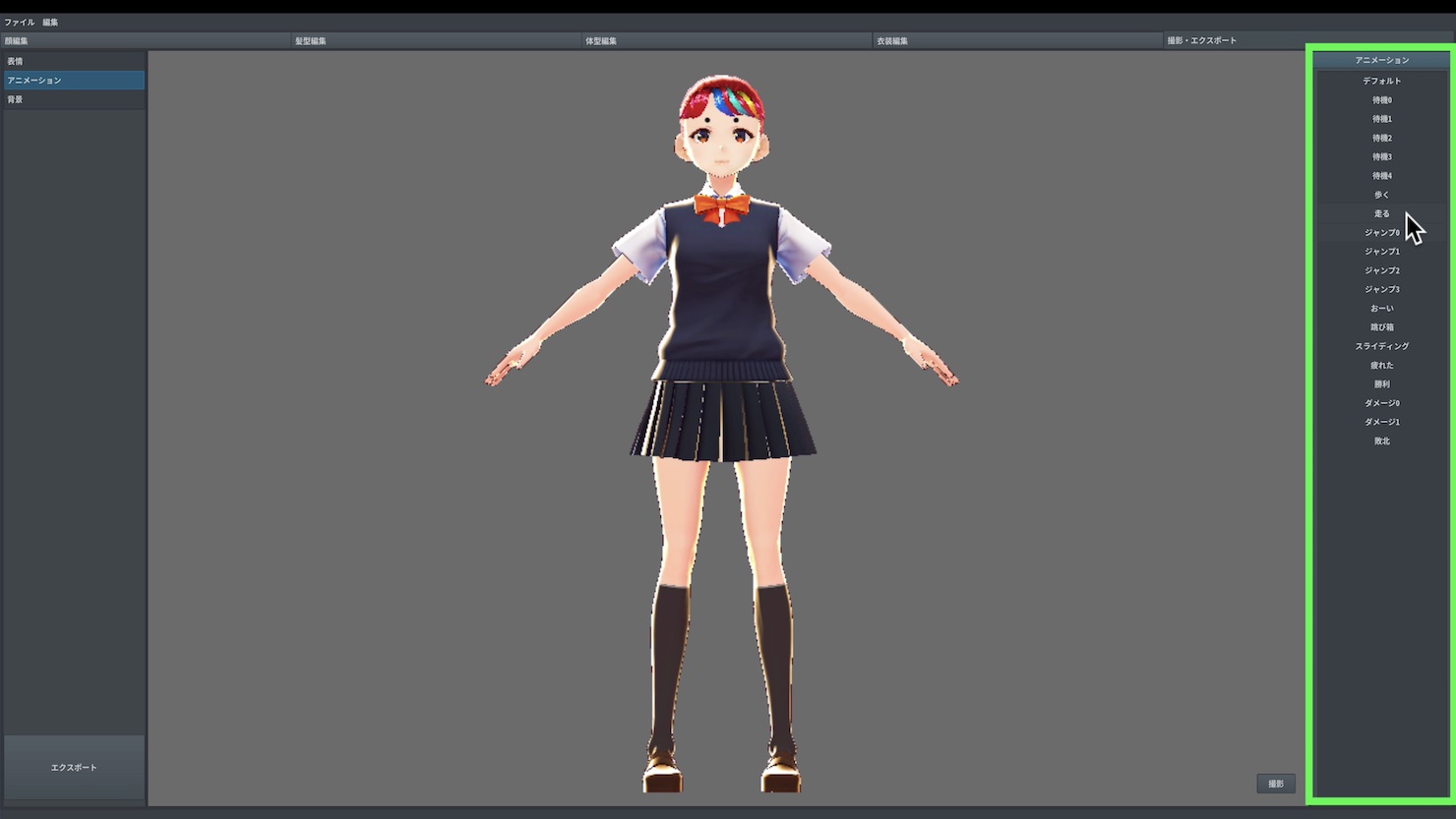1456x819 pixels.
Task: Select 背景 in the left sidebar
Action: click(x=74, y=99)
